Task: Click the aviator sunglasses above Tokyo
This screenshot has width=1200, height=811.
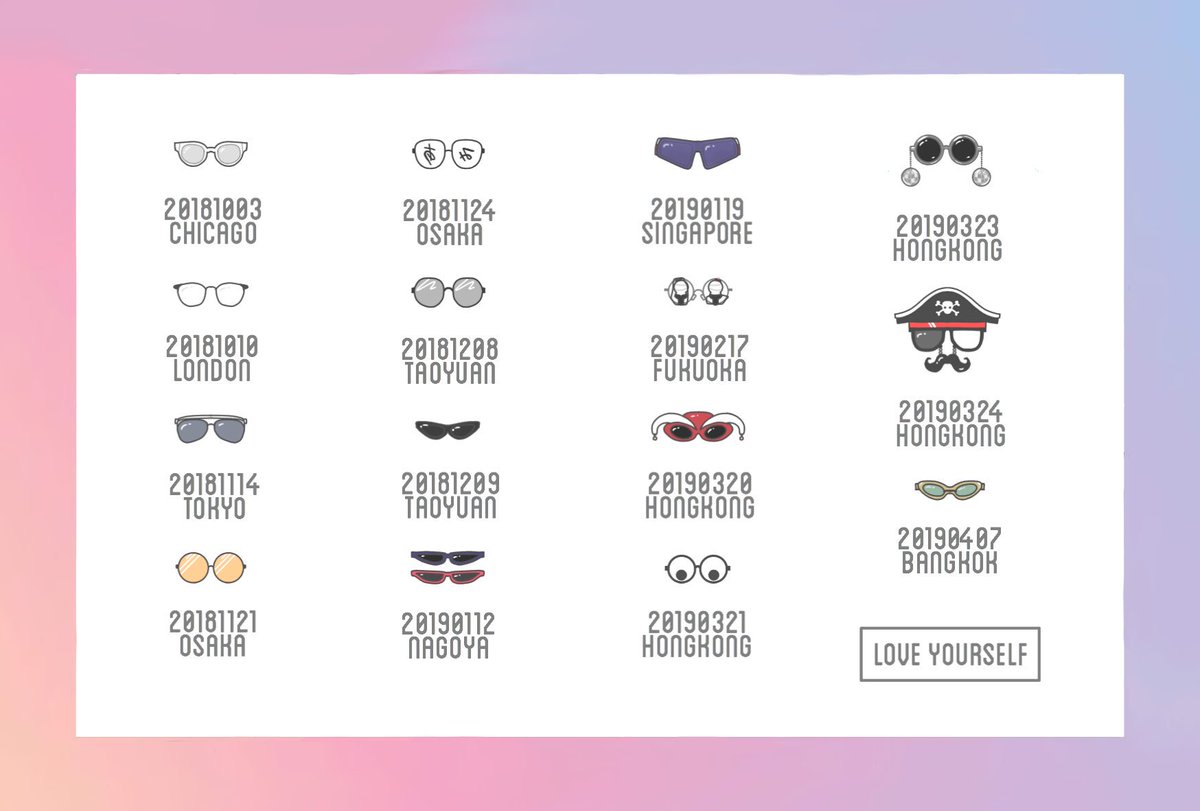Action: coord(210,429)
